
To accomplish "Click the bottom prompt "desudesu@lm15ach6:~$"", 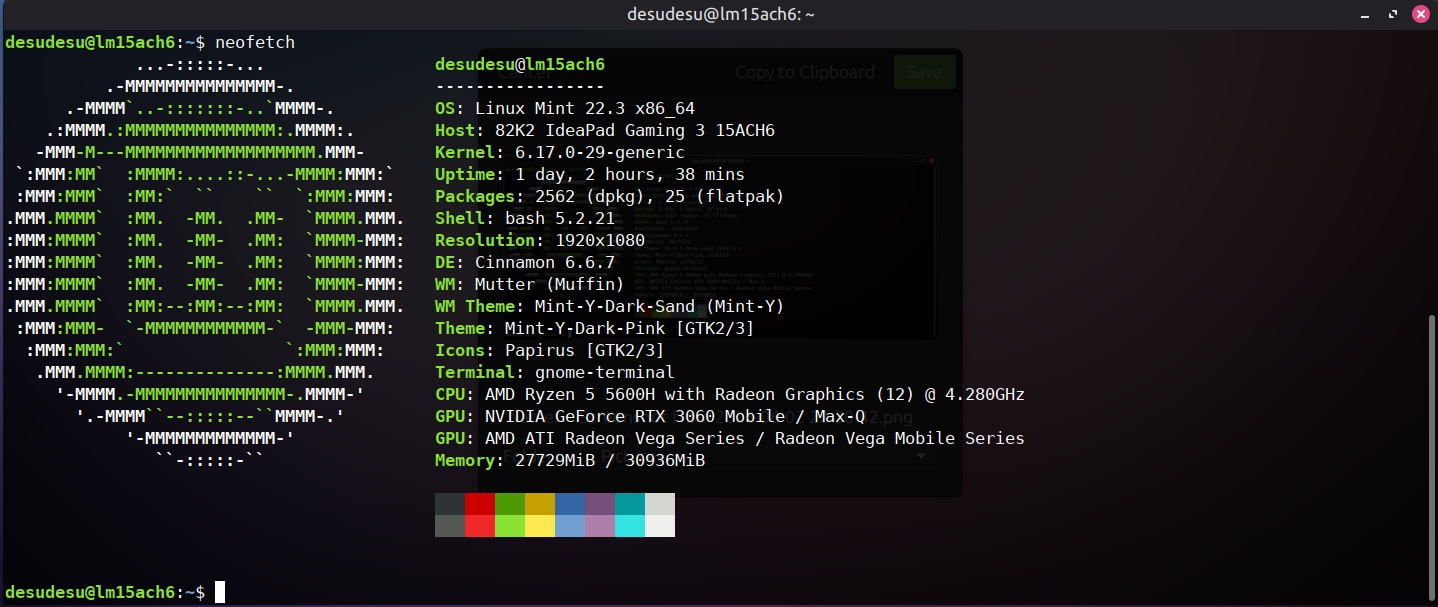I will click(x=105, y=592).
